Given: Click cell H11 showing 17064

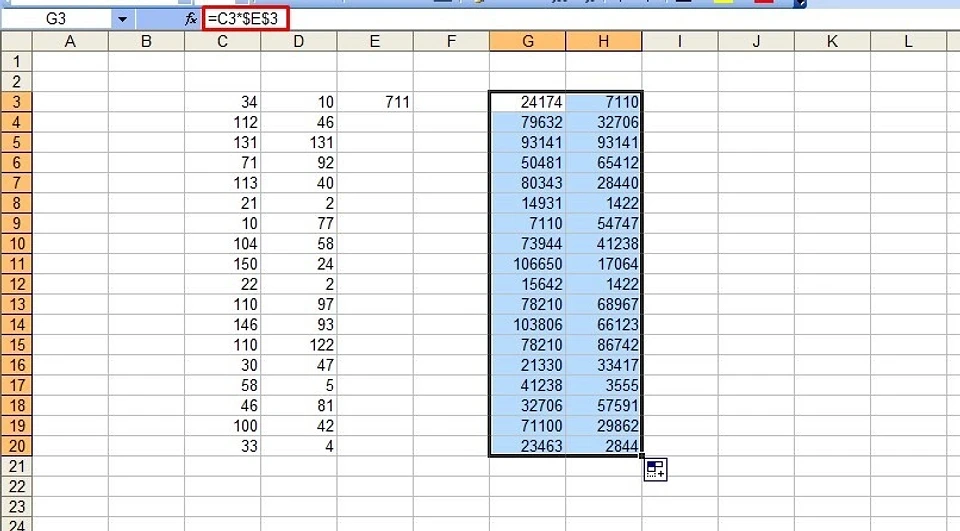Looking at the screenshot, I should tap(603, 264).
